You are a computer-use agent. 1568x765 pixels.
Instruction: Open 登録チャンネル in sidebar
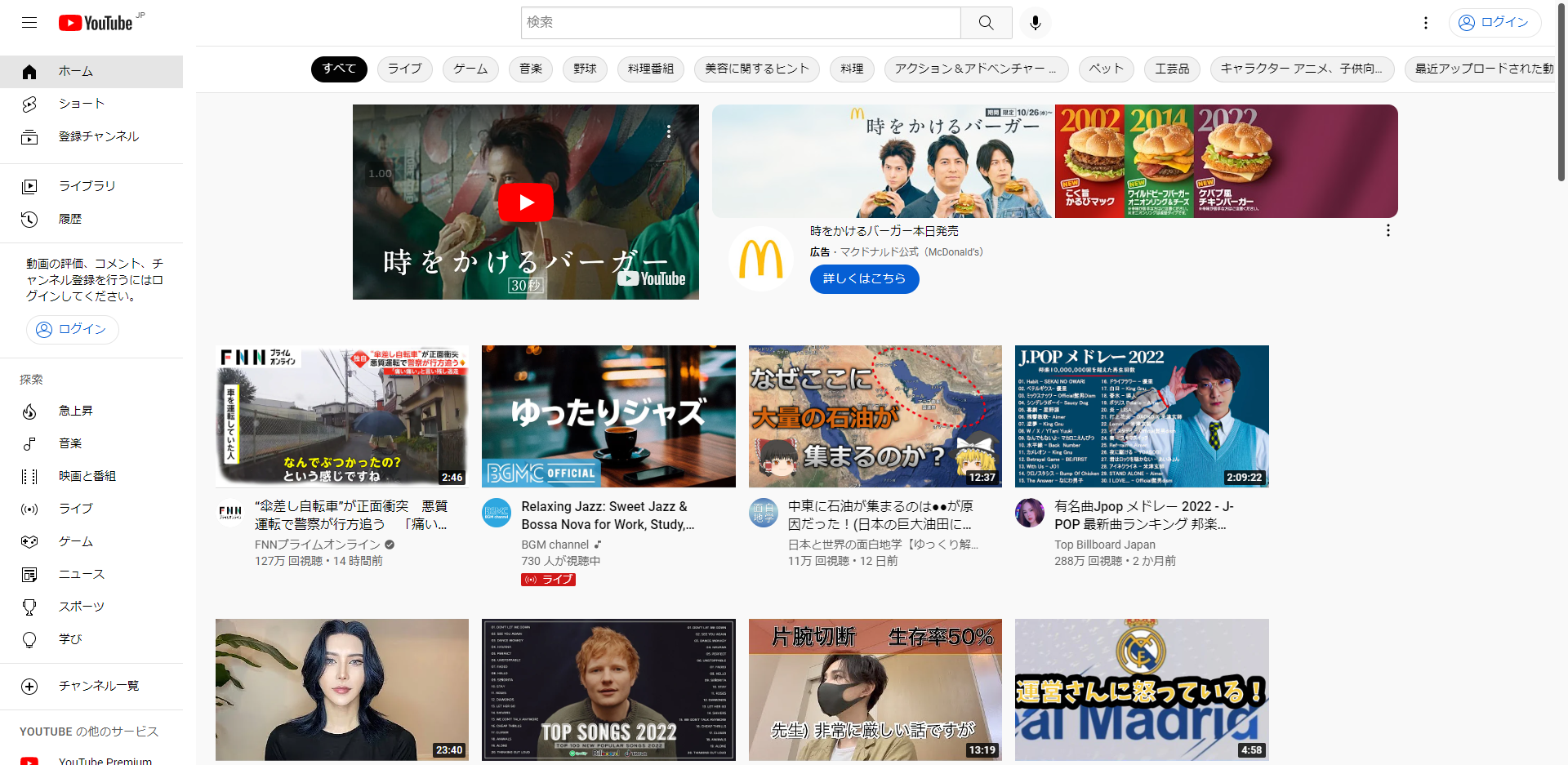click(91, 137)
